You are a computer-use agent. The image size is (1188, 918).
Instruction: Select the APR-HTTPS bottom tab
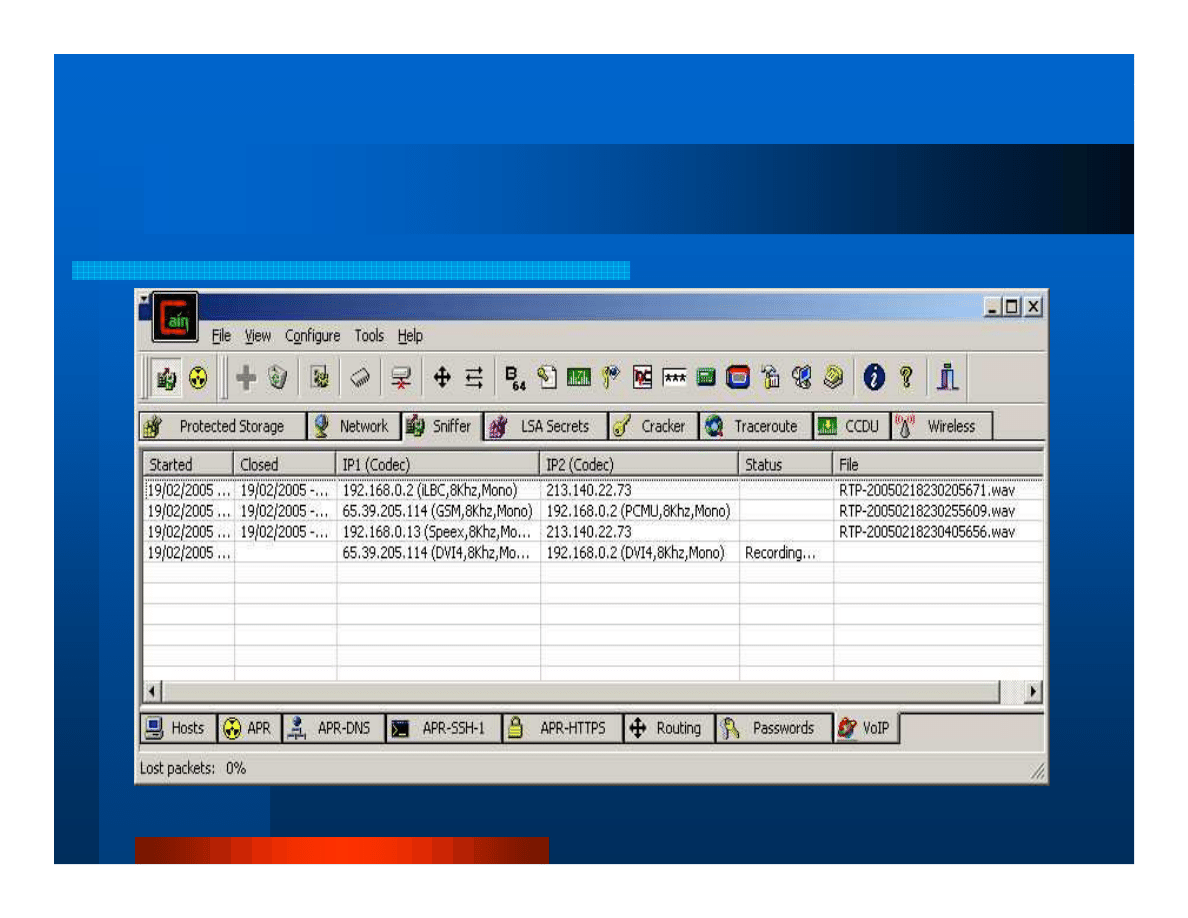(x=561, y=729)
